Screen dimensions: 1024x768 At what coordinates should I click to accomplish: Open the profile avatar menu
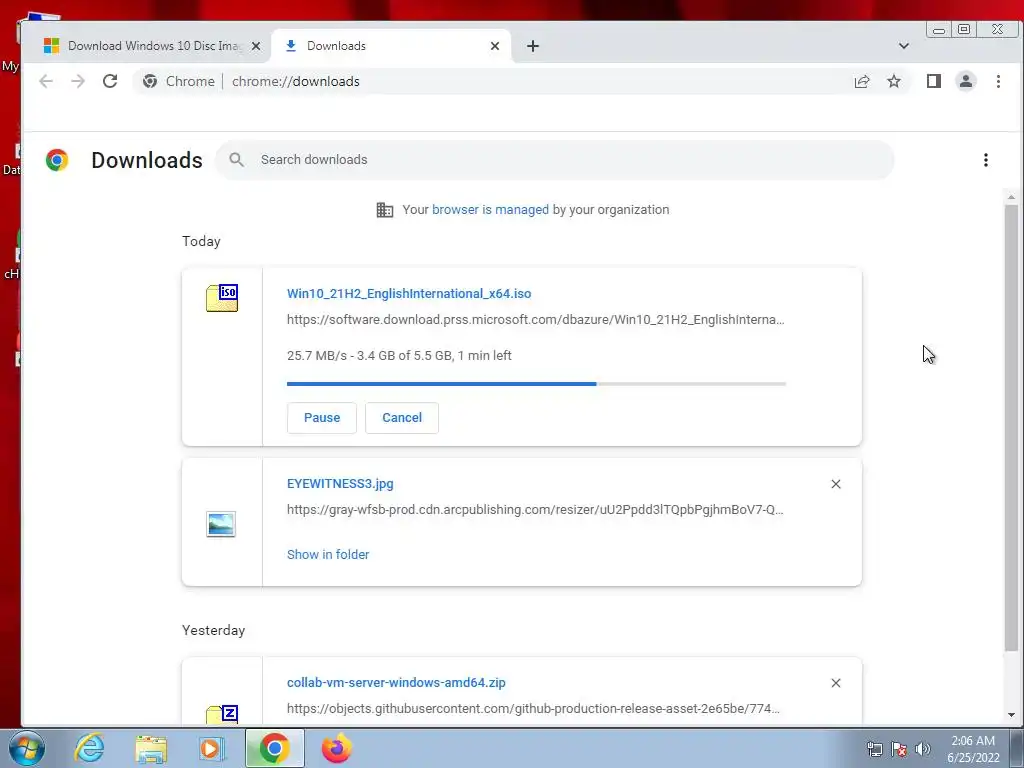pos(965,81)
